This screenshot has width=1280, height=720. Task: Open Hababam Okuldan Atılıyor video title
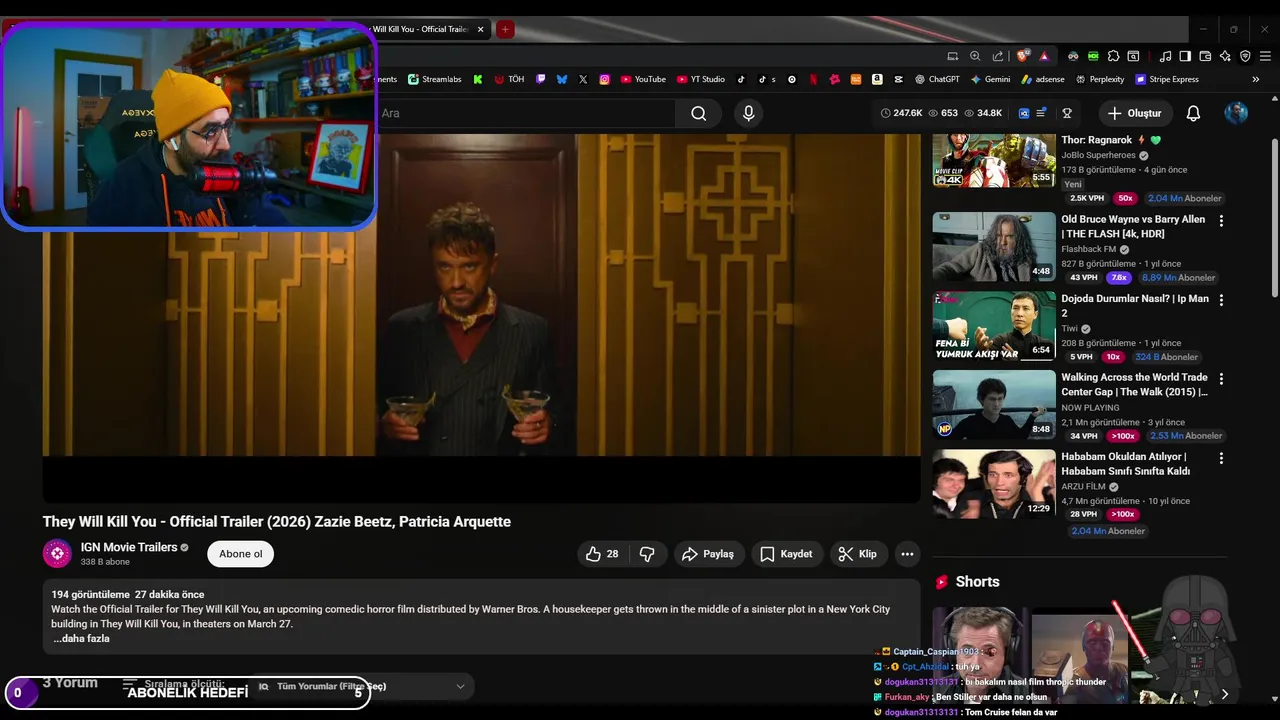(1126, 464)
